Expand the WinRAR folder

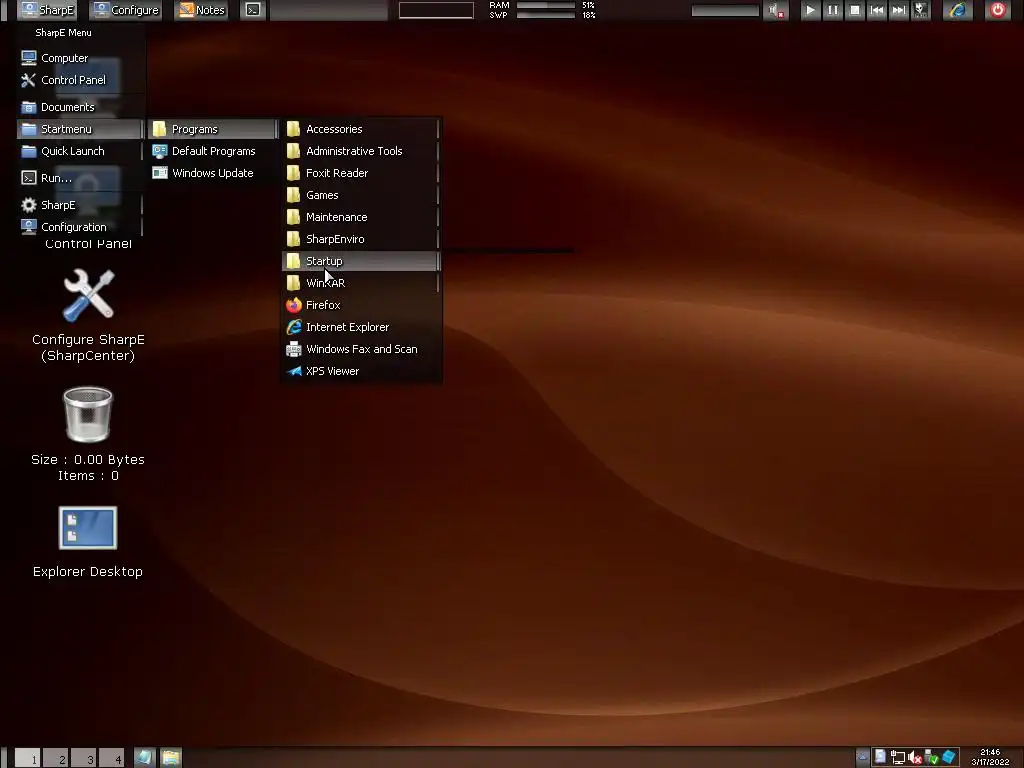(x=362, y=283)
